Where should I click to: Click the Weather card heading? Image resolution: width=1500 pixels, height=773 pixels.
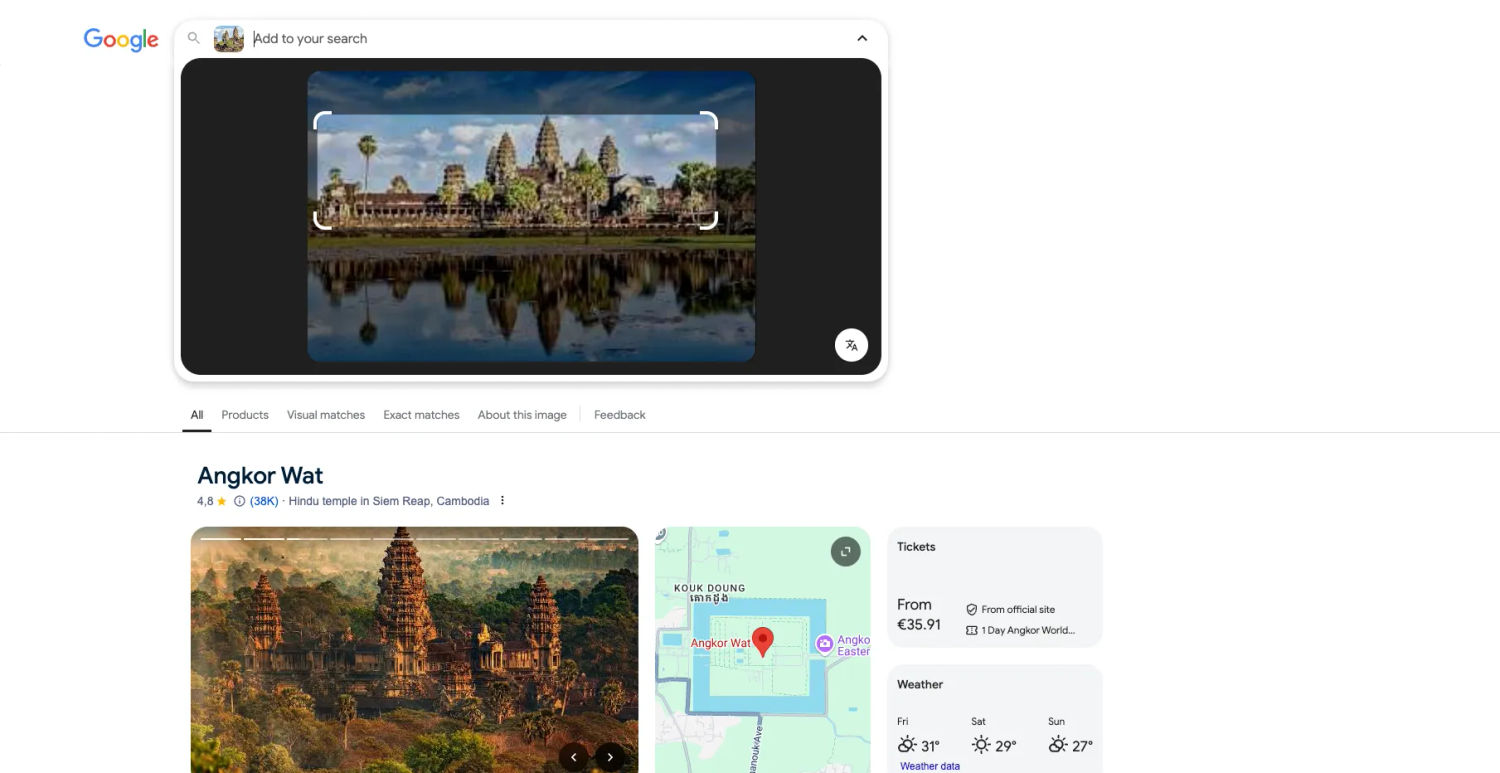click(920, 685)
